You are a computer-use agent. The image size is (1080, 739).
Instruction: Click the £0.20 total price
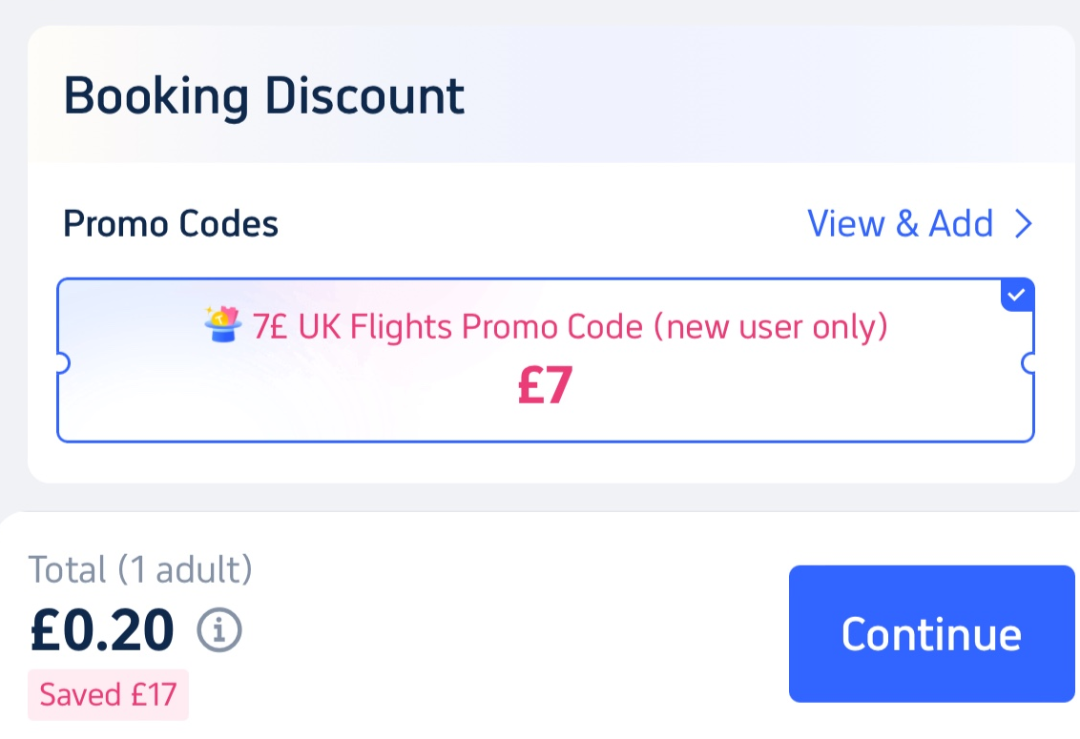point(102,630)
